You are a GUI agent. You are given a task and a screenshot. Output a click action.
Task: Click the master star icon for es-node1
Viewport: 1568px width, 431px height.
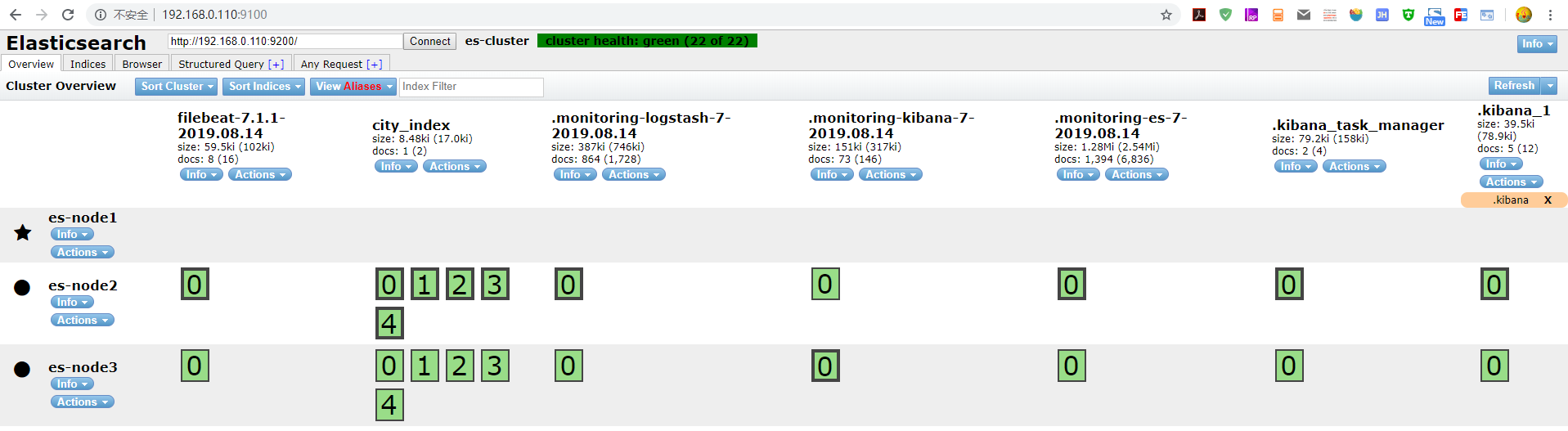[23, 233]
